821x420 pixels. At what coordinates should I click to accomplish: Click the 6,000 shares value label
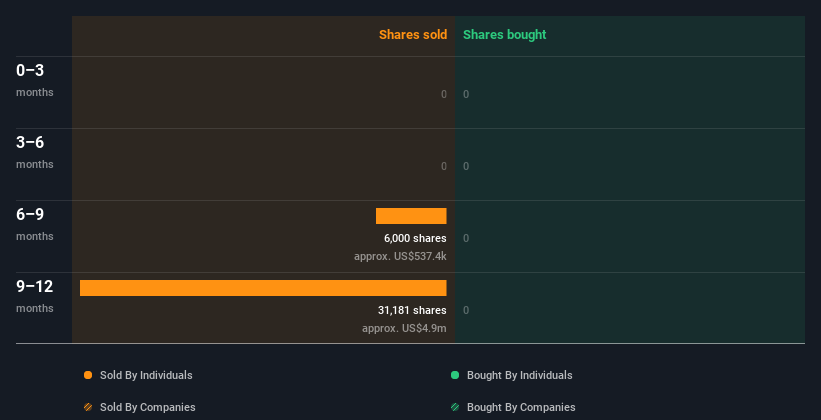point(415,238)
